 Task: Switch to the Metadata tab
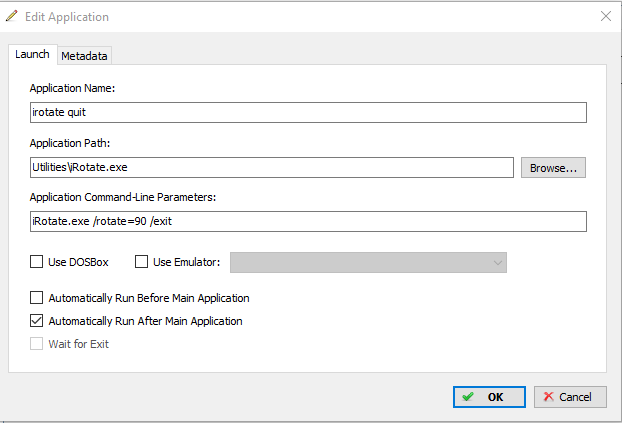pyautogui.click(x=84, y=56)
